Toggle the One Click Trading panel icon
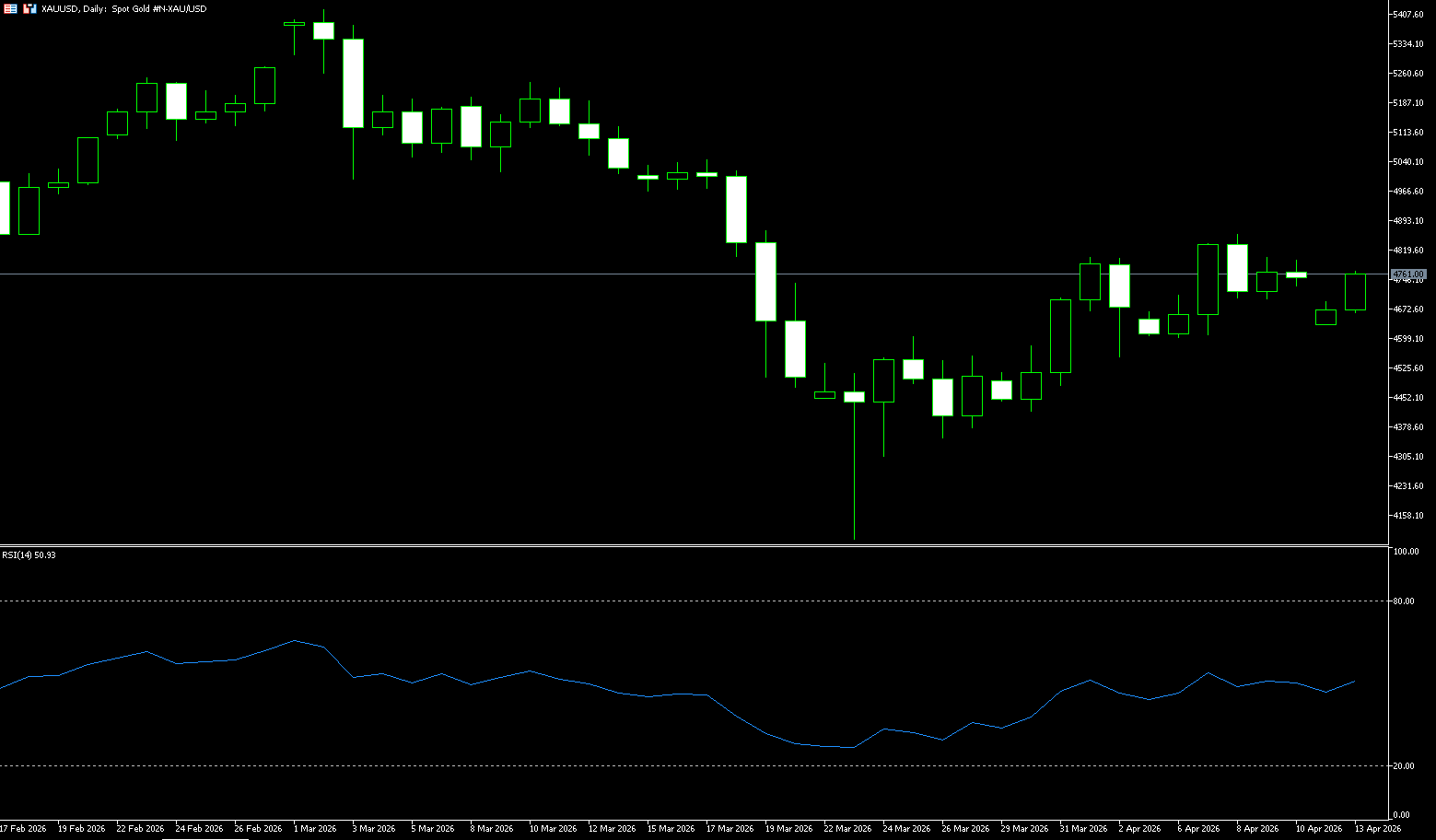The width and height of the screenshot is (1436, 840). [11, 8]
